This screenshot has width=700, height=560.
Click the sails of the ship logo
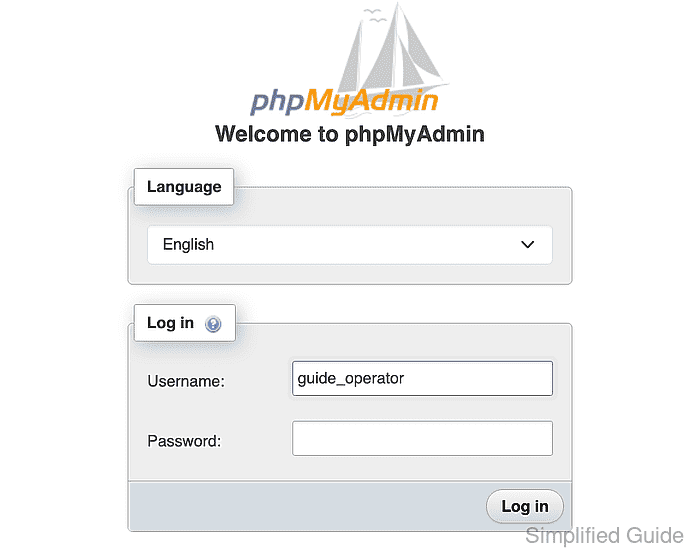point(391,51)
